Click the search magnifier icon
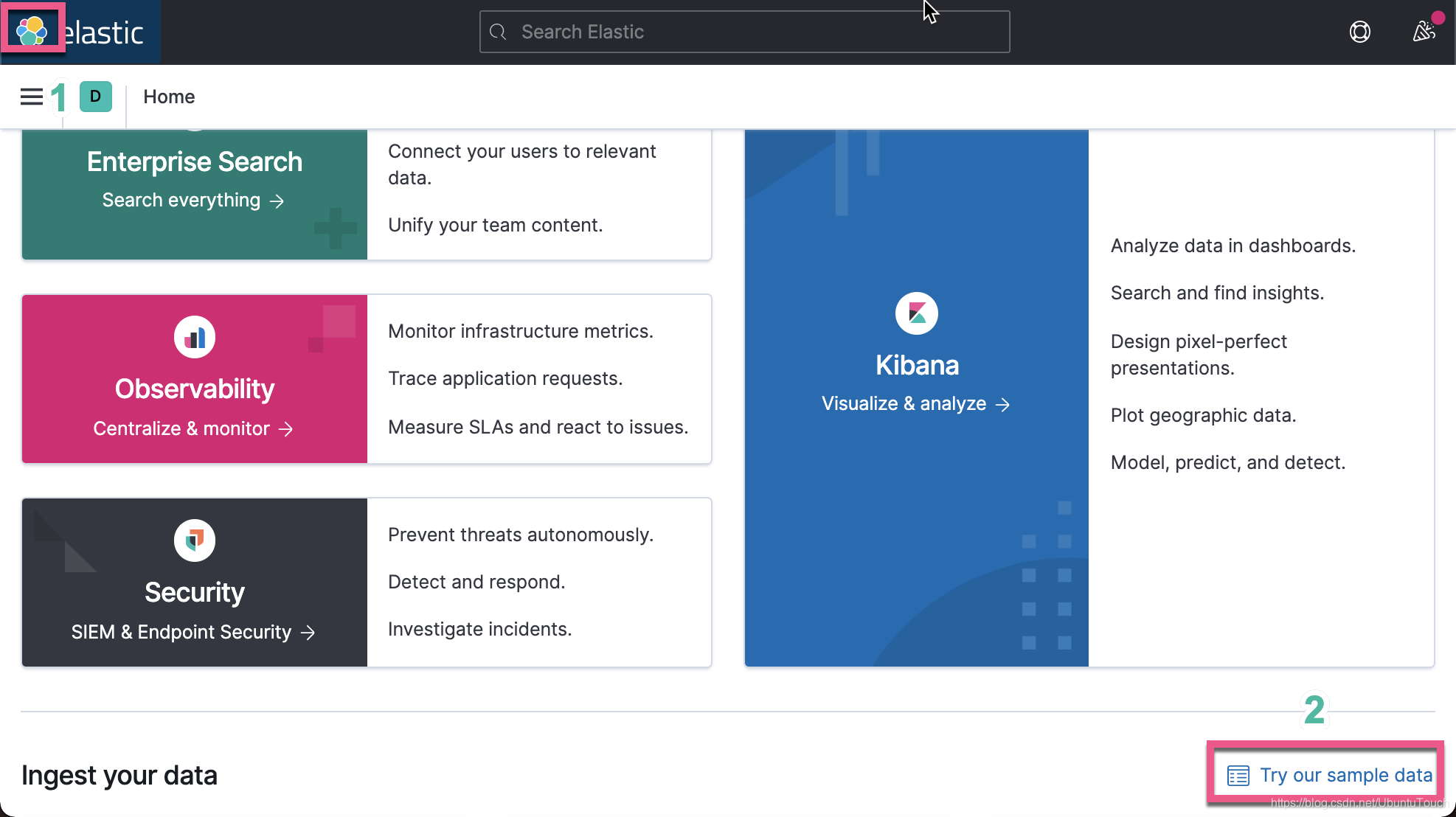This screenshot has height=817, width=1456. [x=498, y=32]
